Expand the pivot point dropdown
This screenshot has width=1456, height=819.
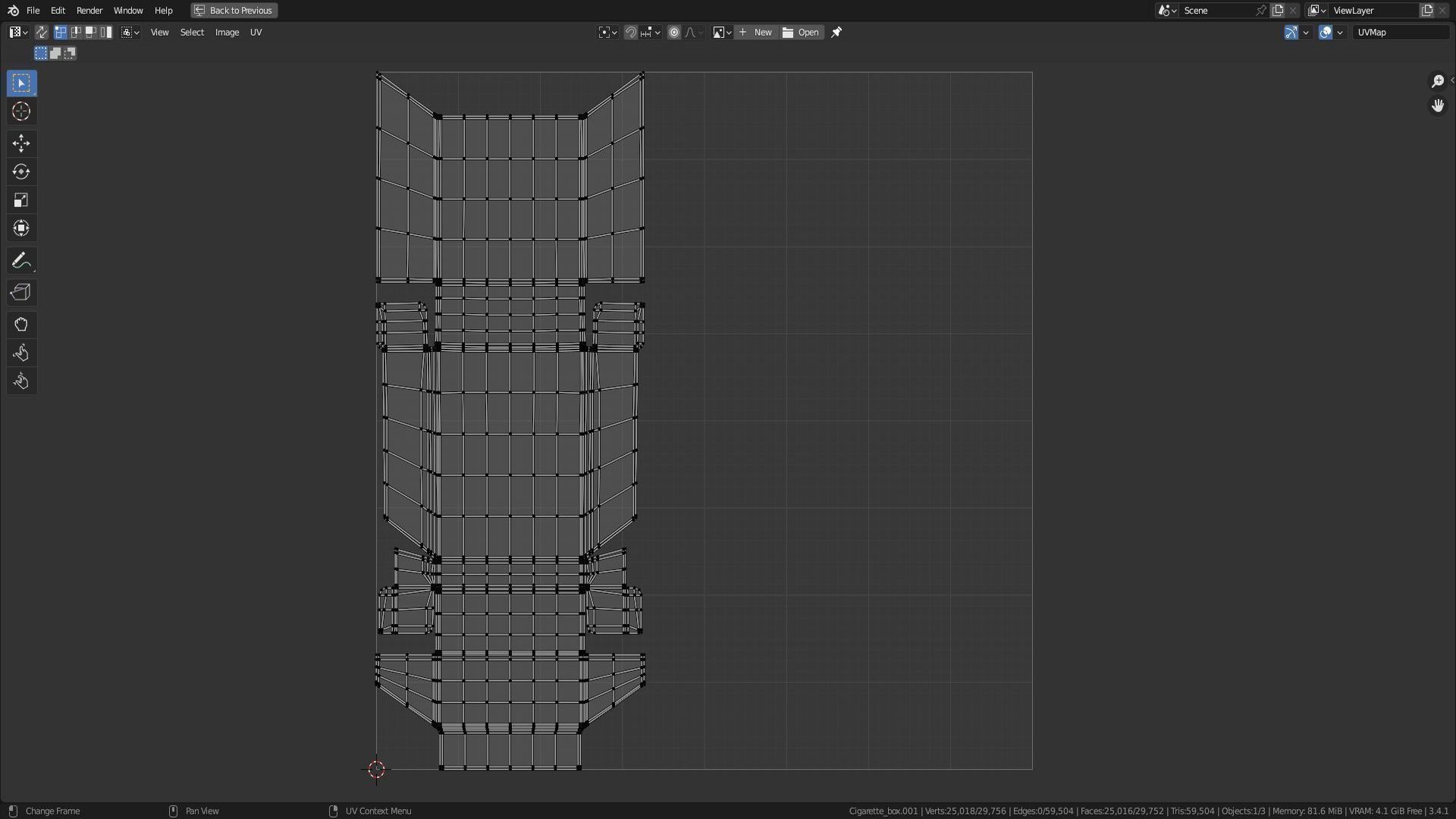607,33
